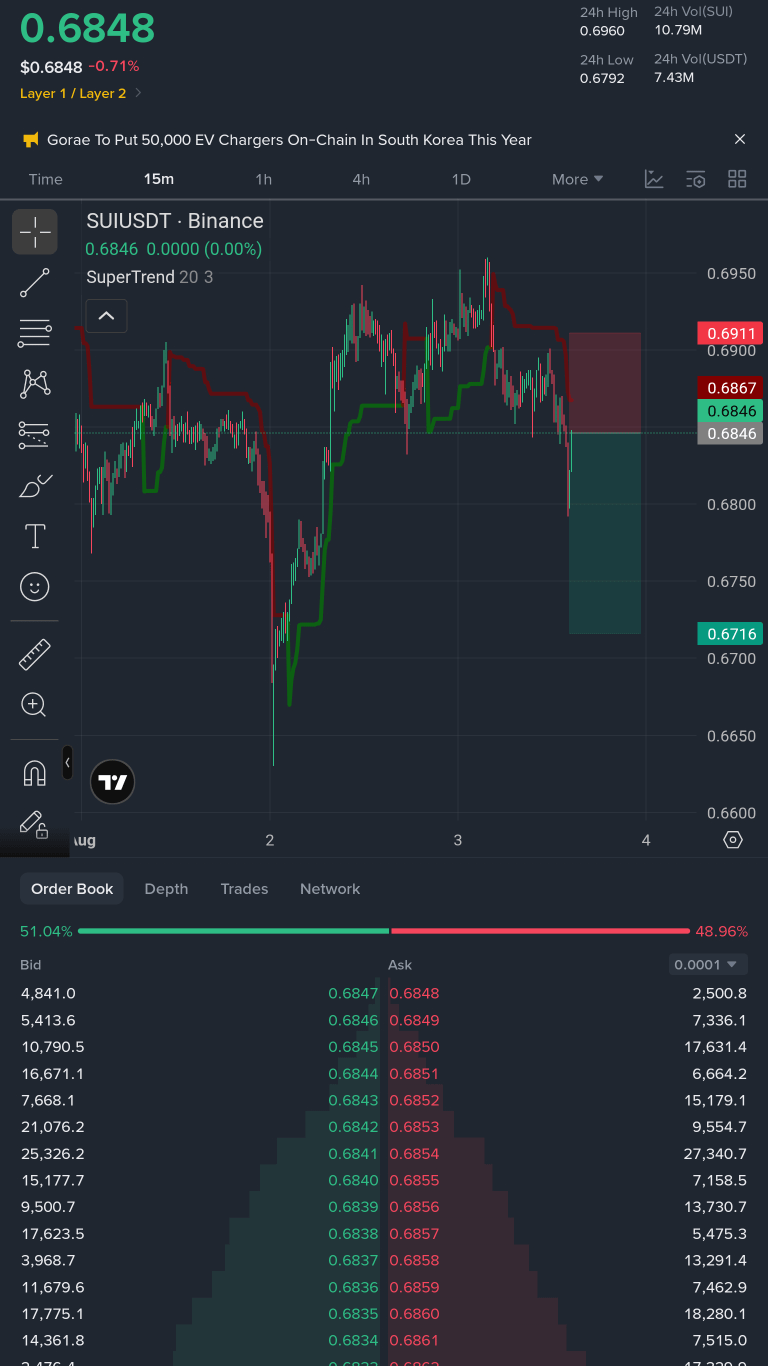Click ask quantity 27,340.7
This screenshot has height=1366, width=768.
tap(714, 1153)
